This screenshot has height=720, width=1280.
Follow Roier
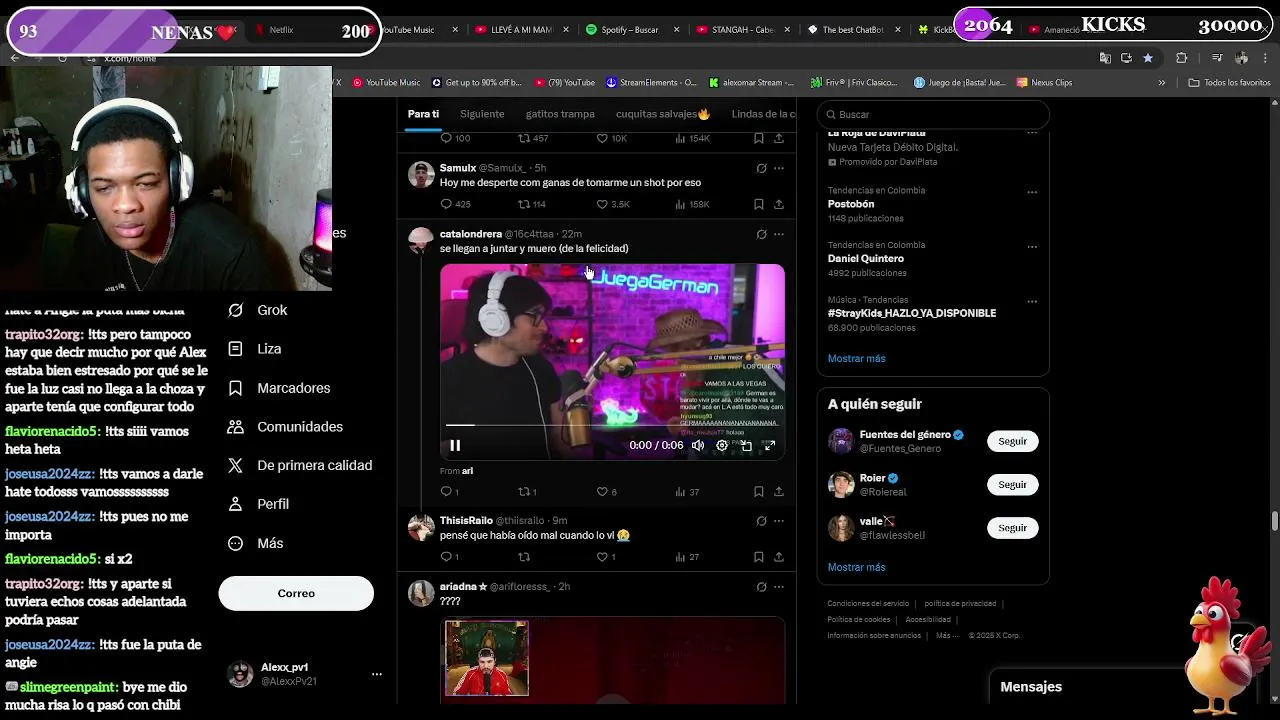tap(1012, 484)
